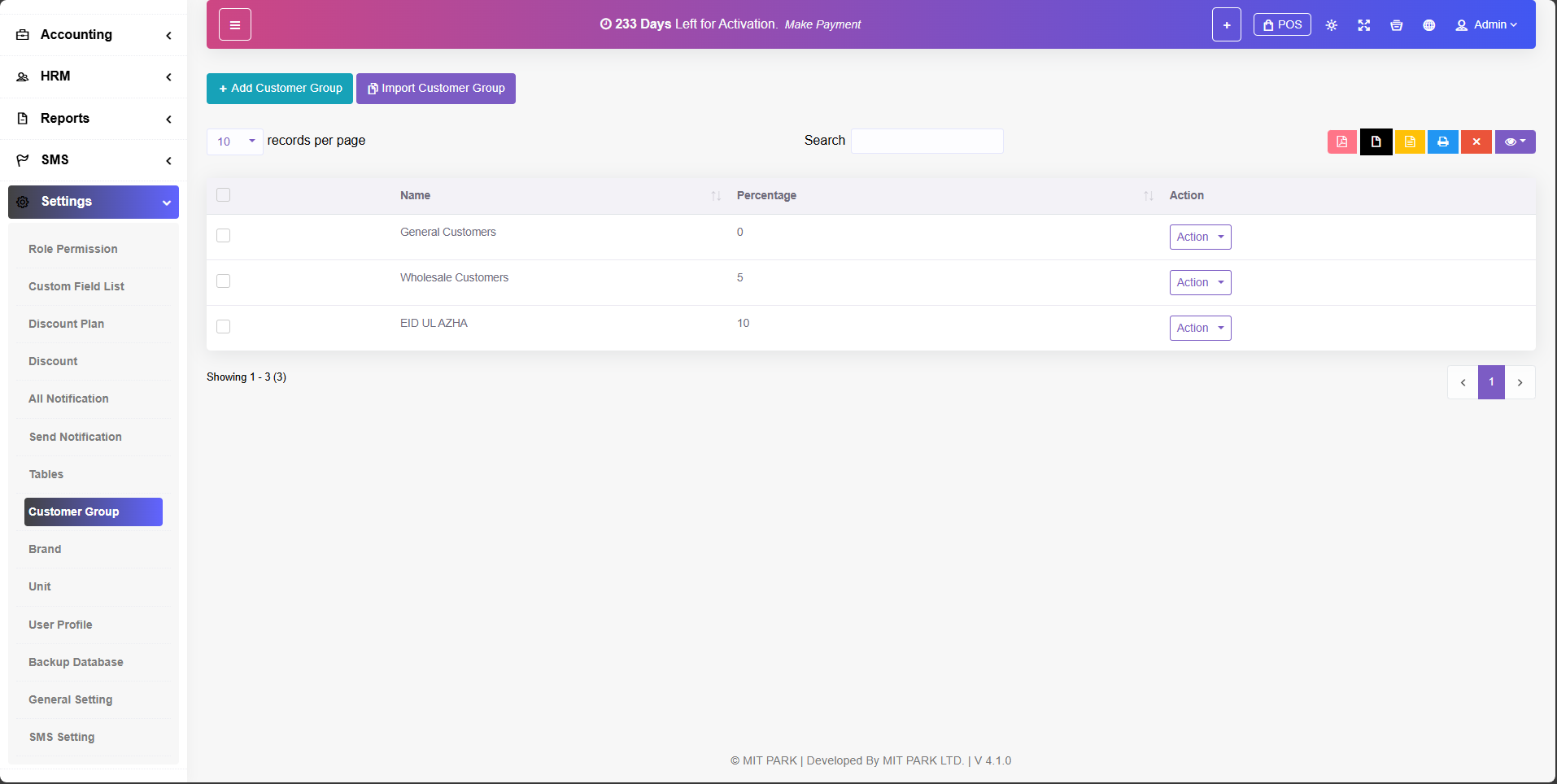Click the Make Payment link
This screenshot has width=1557, height=784.
pos(822,24)
